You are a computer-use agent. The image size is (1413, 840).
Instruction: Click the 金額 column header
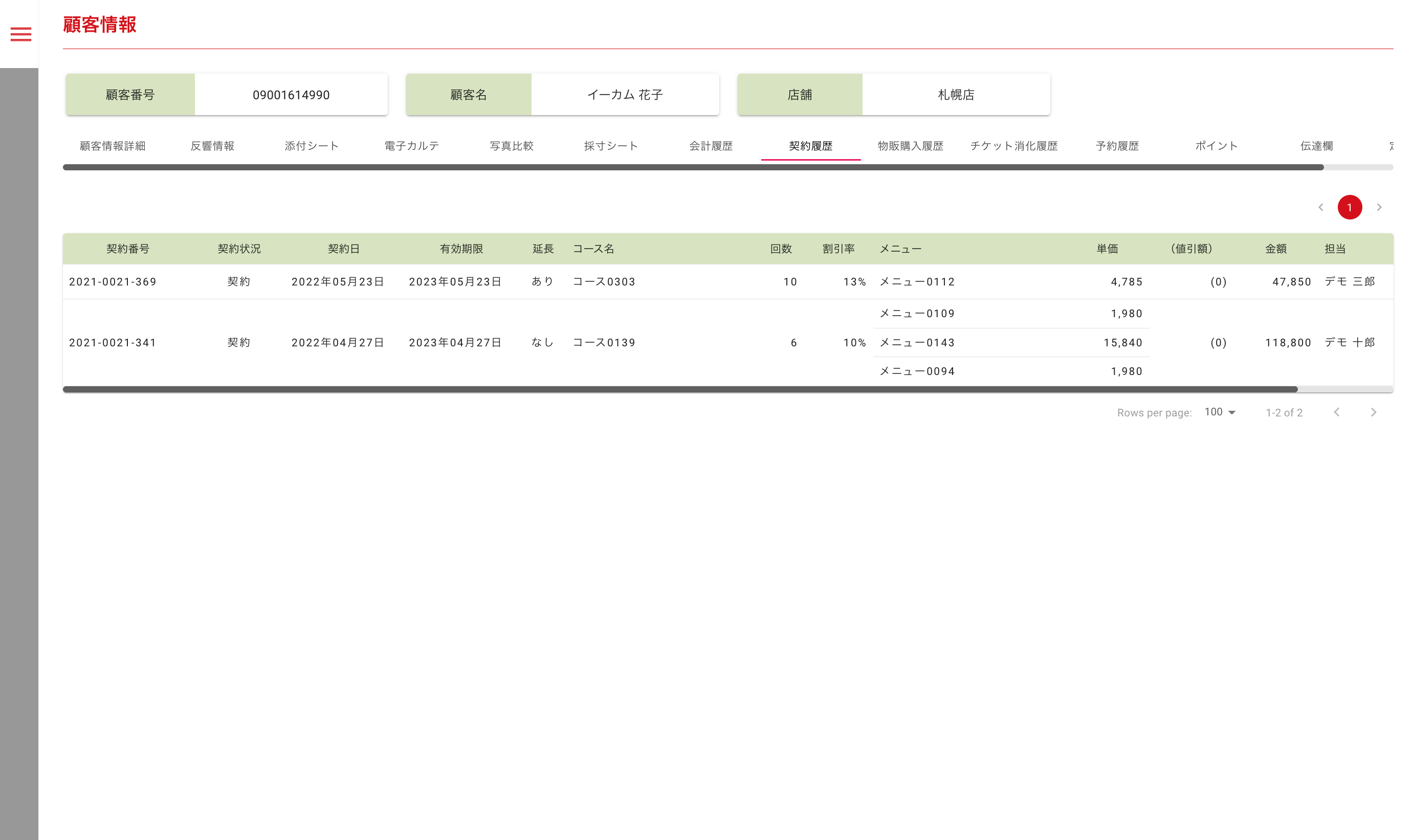[x=1275, y=249]
